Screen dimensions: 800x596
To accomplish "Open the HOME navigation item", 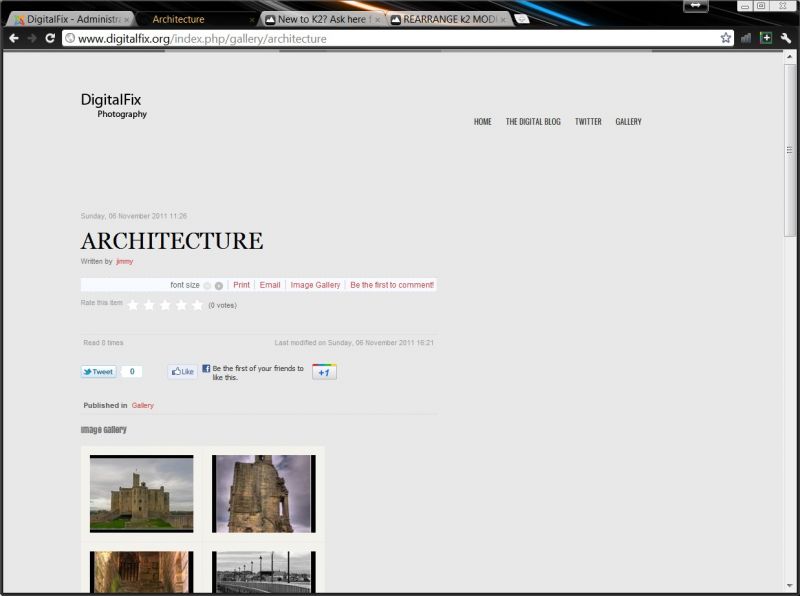I will (483, 121).
